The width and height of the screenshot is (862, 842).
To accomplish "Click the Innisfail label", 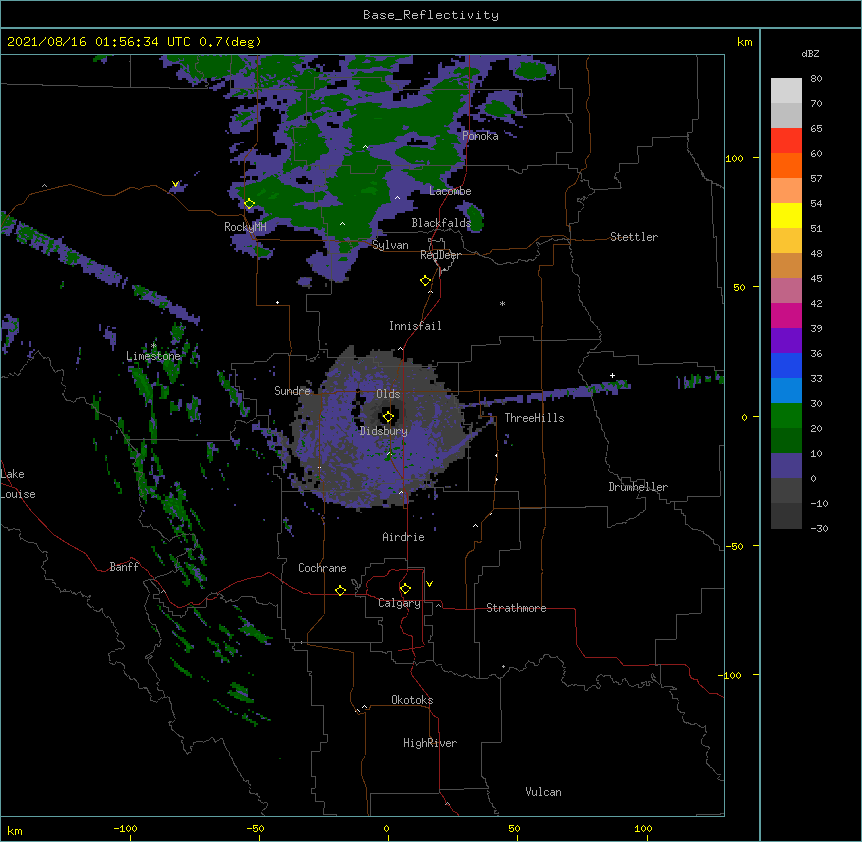I will coord(415,326).
